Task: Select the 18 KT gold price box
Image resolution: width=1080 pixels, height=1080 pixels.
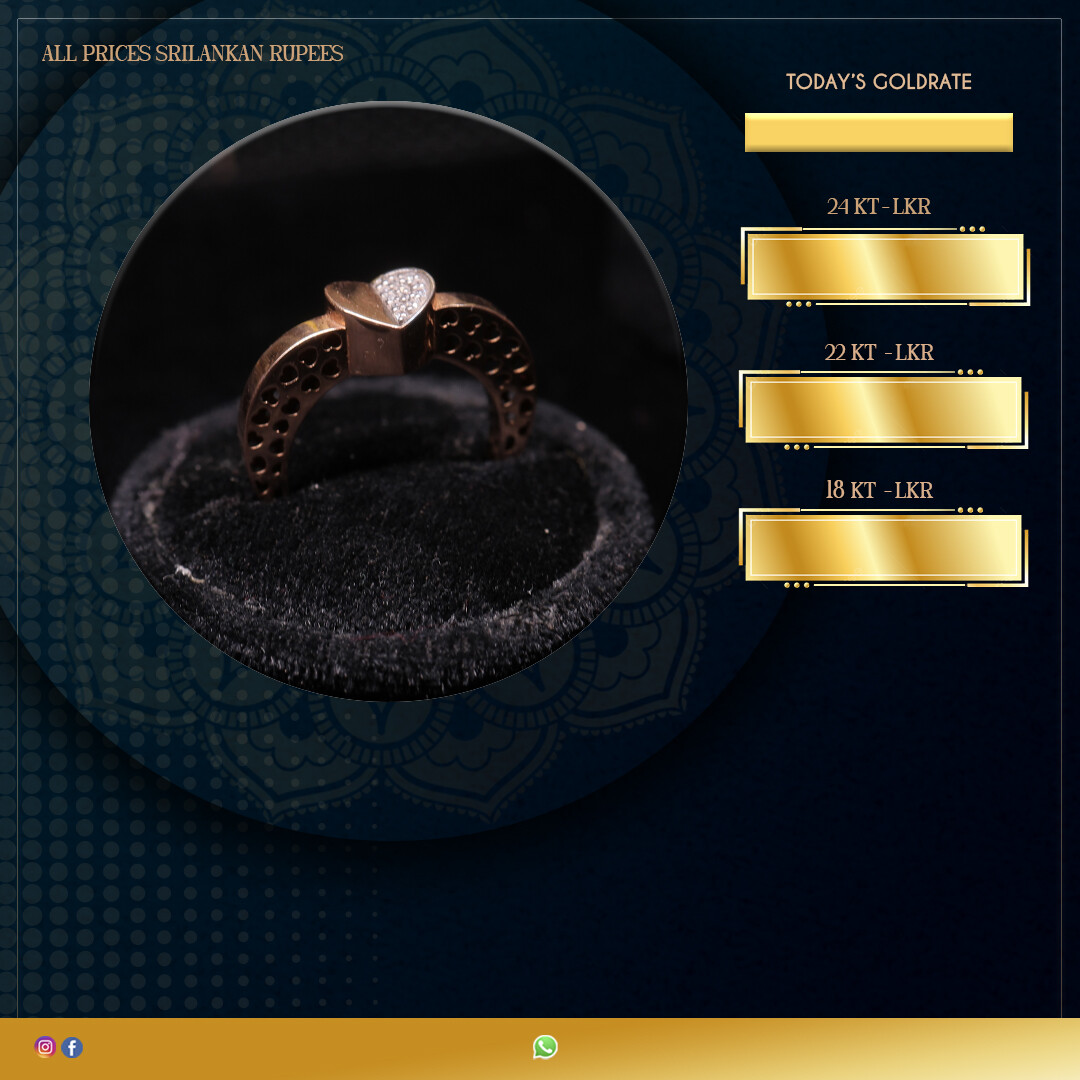Action: tap(884, 548)
